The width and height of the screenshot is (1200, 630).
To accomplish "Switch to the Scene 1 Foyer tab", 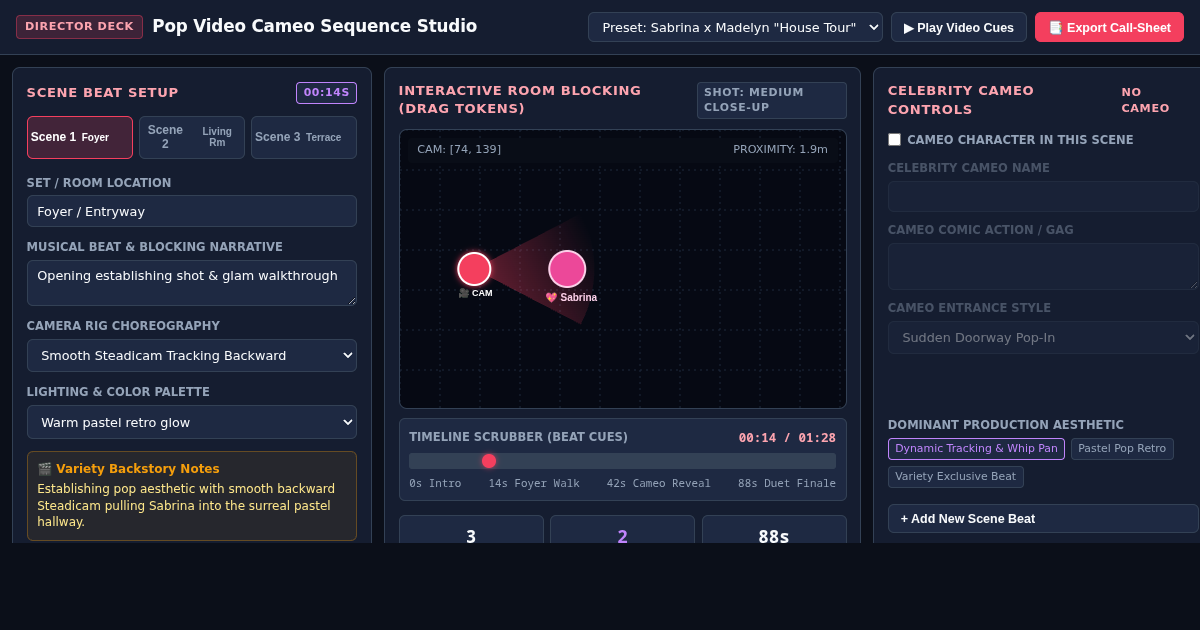I will 80,137.
